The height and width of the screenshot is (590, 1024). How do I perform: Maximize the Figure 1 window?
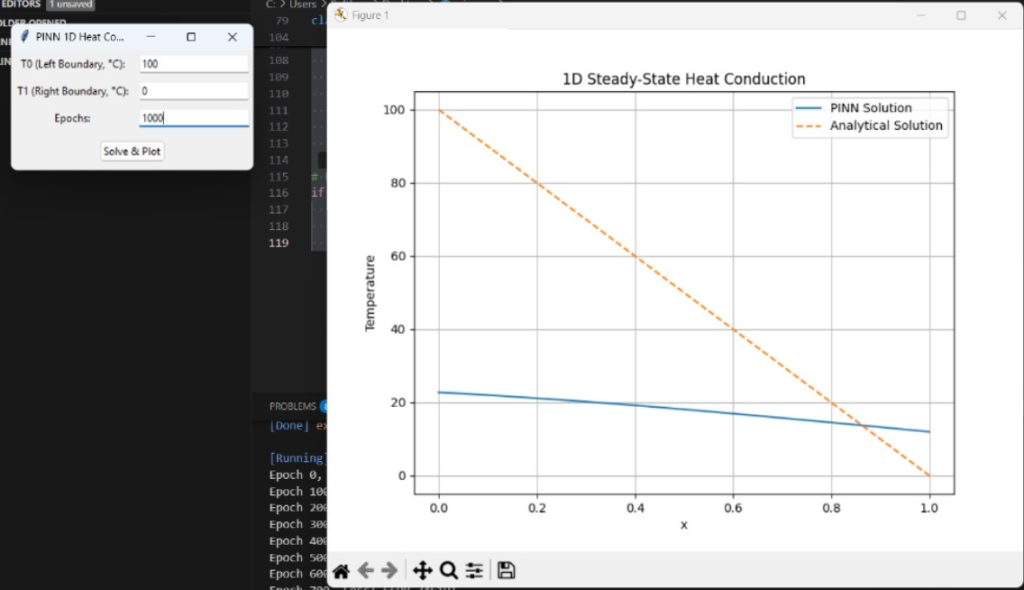(x=961, y=15)
